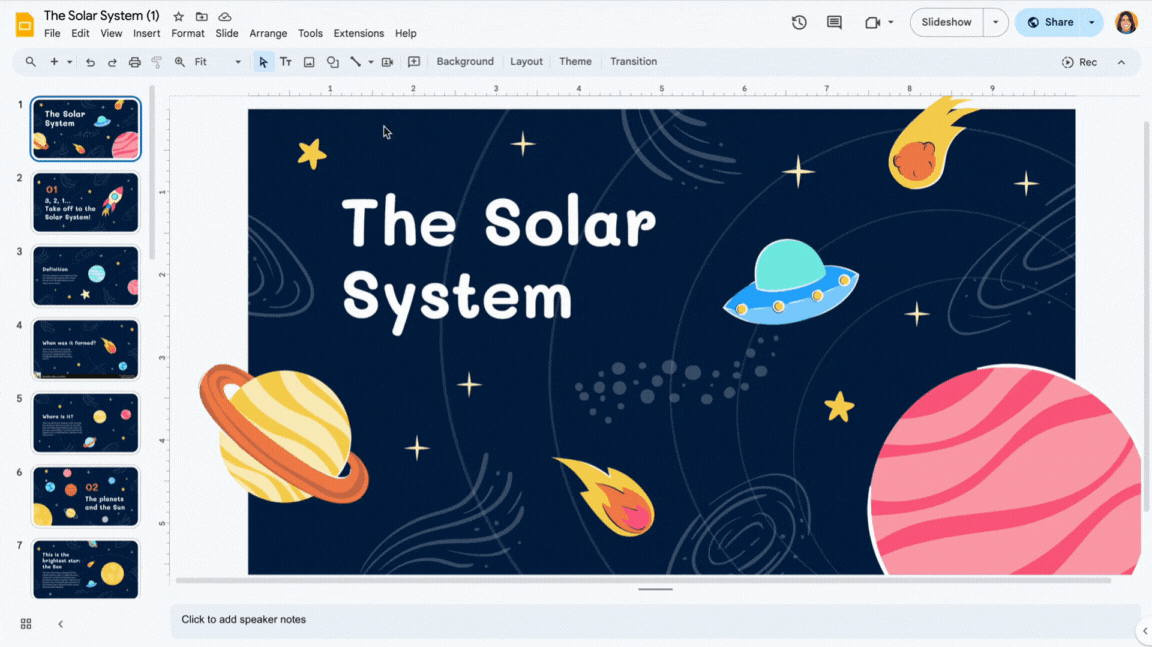This screenshot has height=647, width=1152.
Task: Search the menus with magnifier icon
Action: coord(30,62)
